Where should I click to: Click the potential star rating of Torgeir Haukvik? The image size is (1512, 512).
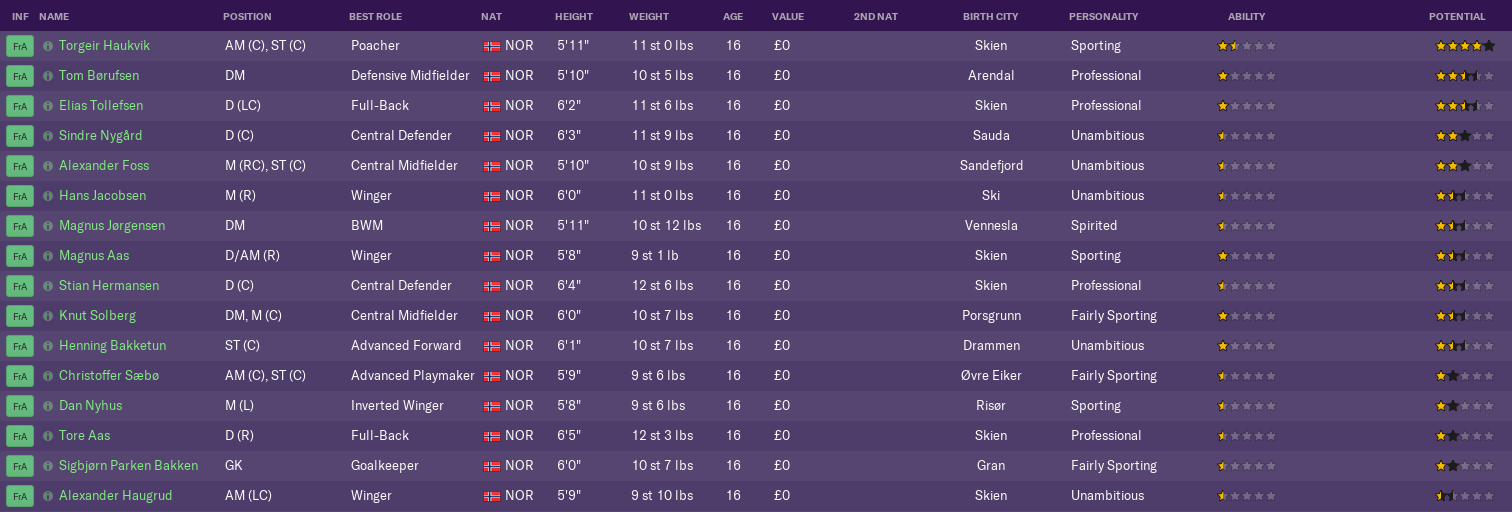1465,46
